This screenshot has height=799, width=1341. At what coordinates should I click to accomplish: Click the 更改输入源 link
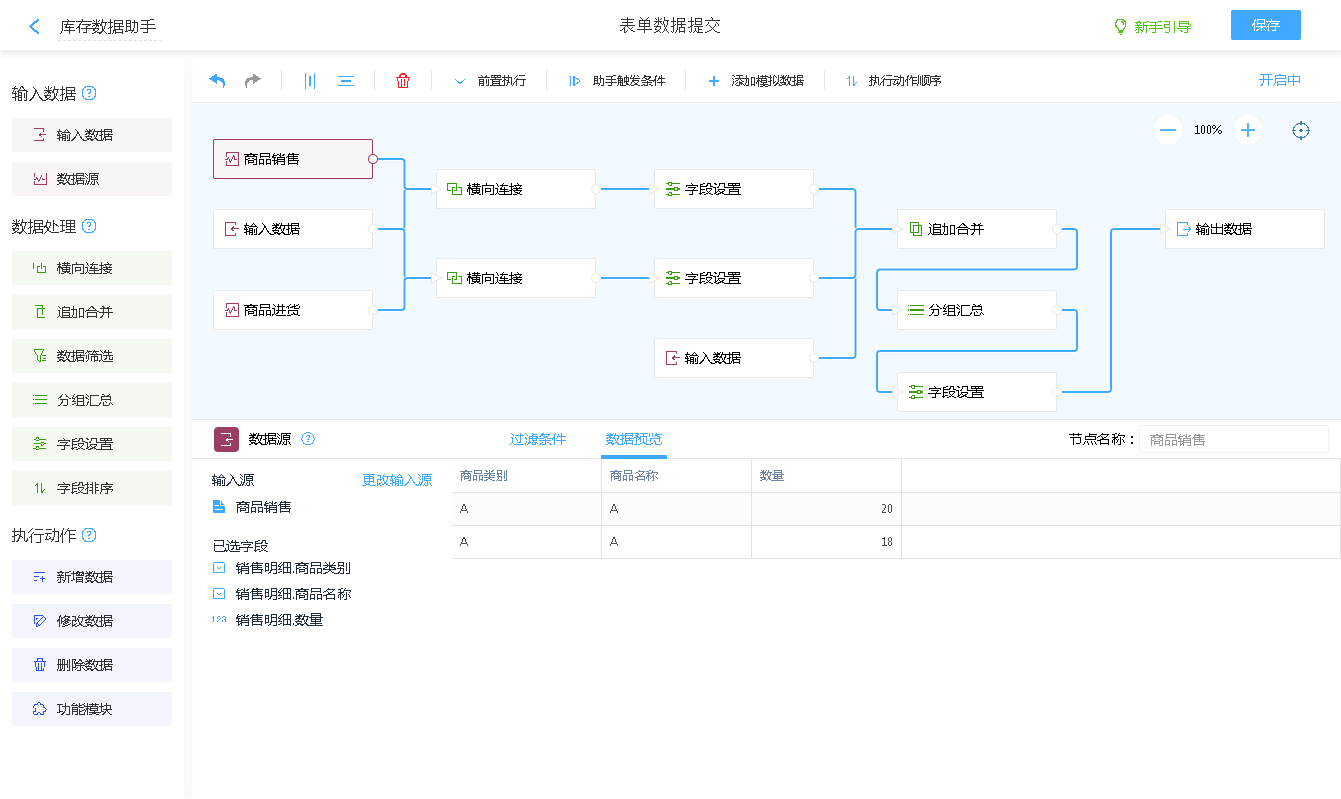(397, 480)
